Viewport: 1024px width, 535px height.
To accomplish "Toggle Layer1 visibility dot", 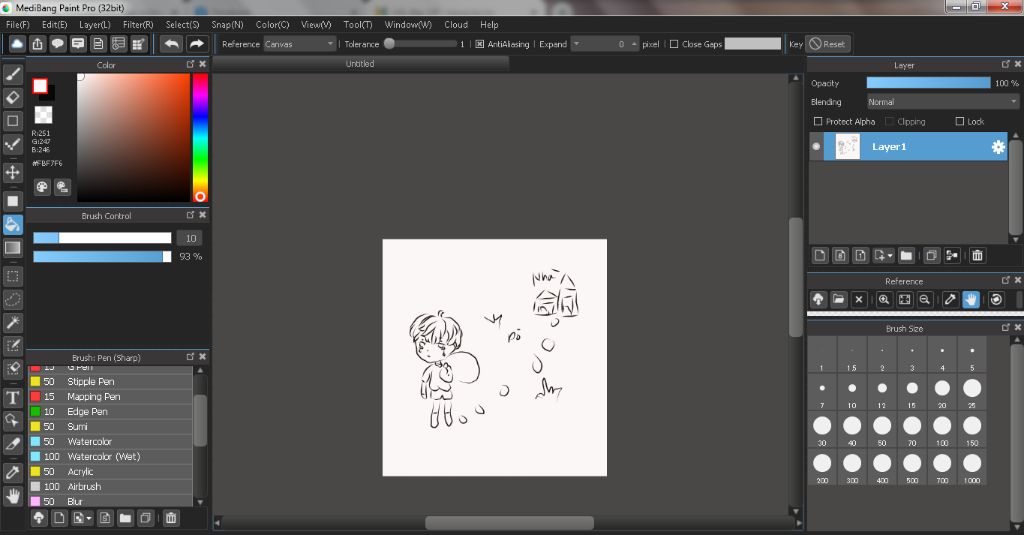I will [x=816, y=146].
